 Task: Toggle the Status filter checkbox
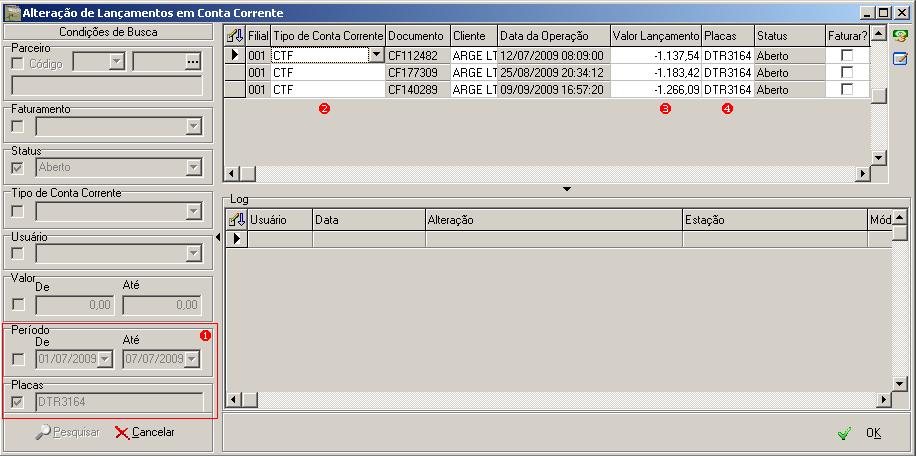pyautogui.click(x=18, y=168)
